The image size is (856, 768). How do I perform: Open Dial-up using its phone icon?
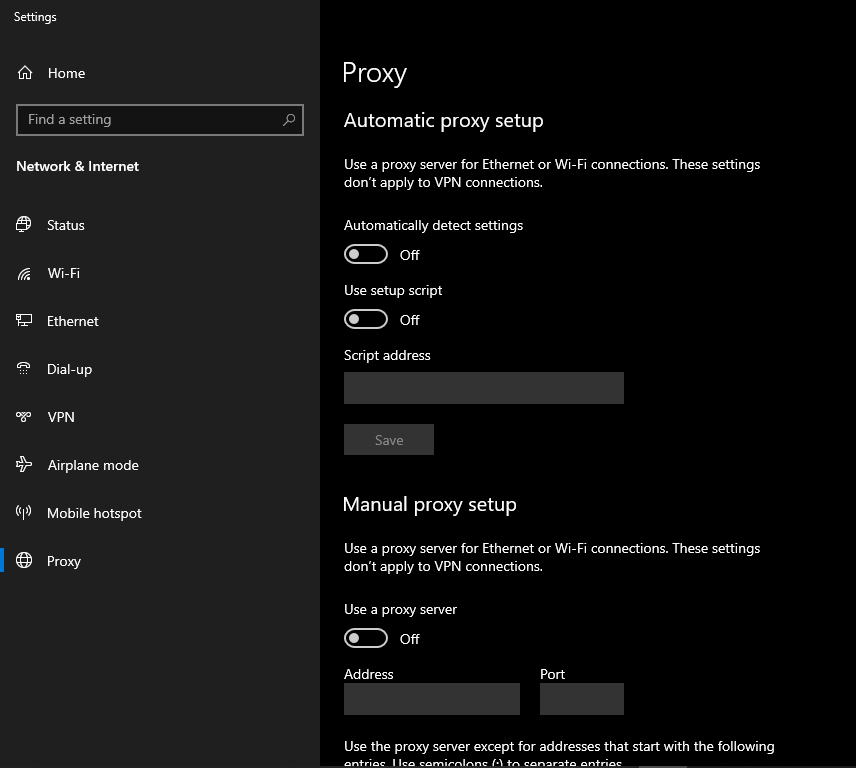coord(23,368)
